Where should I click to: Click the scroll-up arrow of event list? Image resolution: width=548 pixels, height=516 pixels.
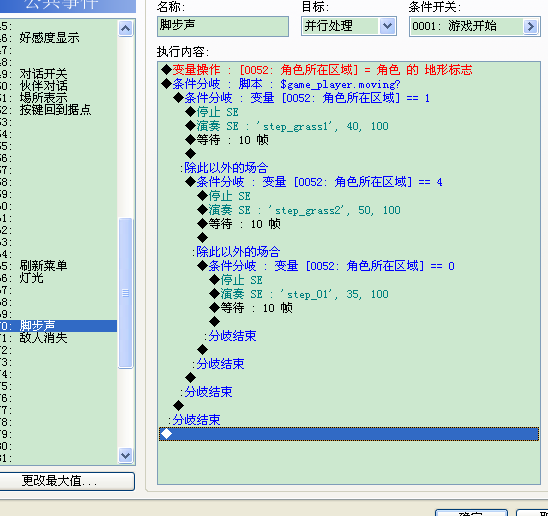125,29
